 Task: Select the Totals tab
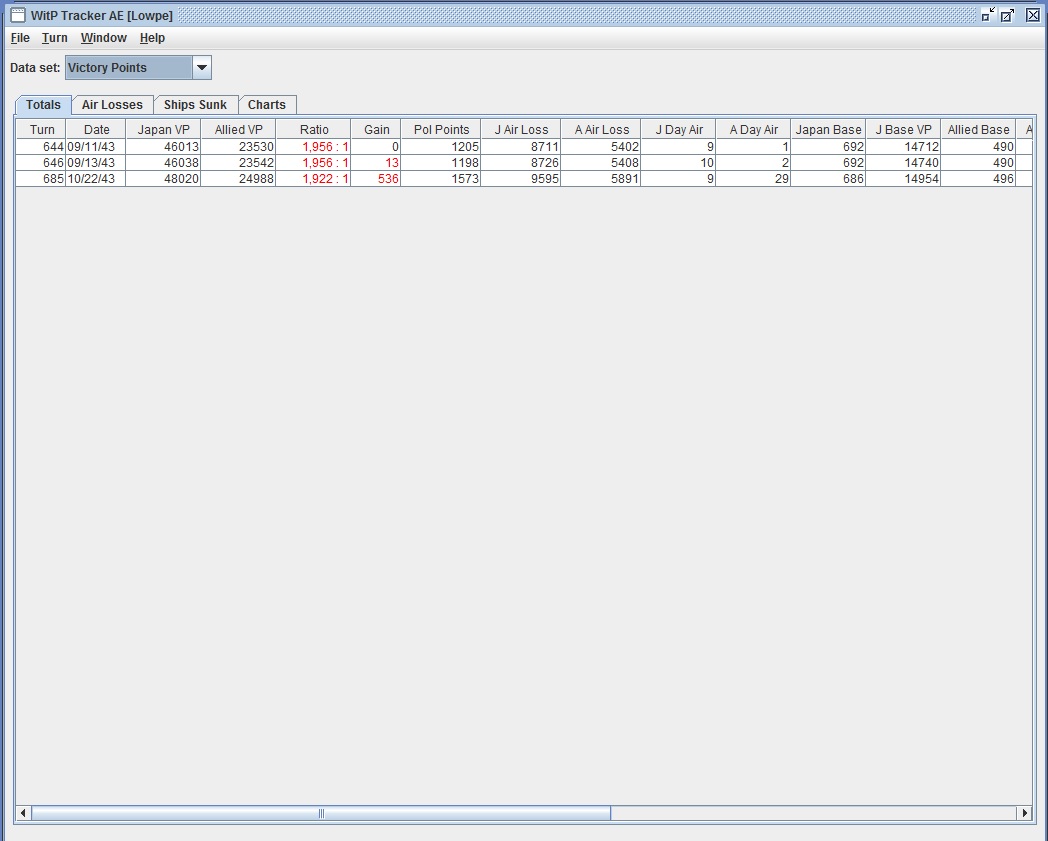[43, 105]
